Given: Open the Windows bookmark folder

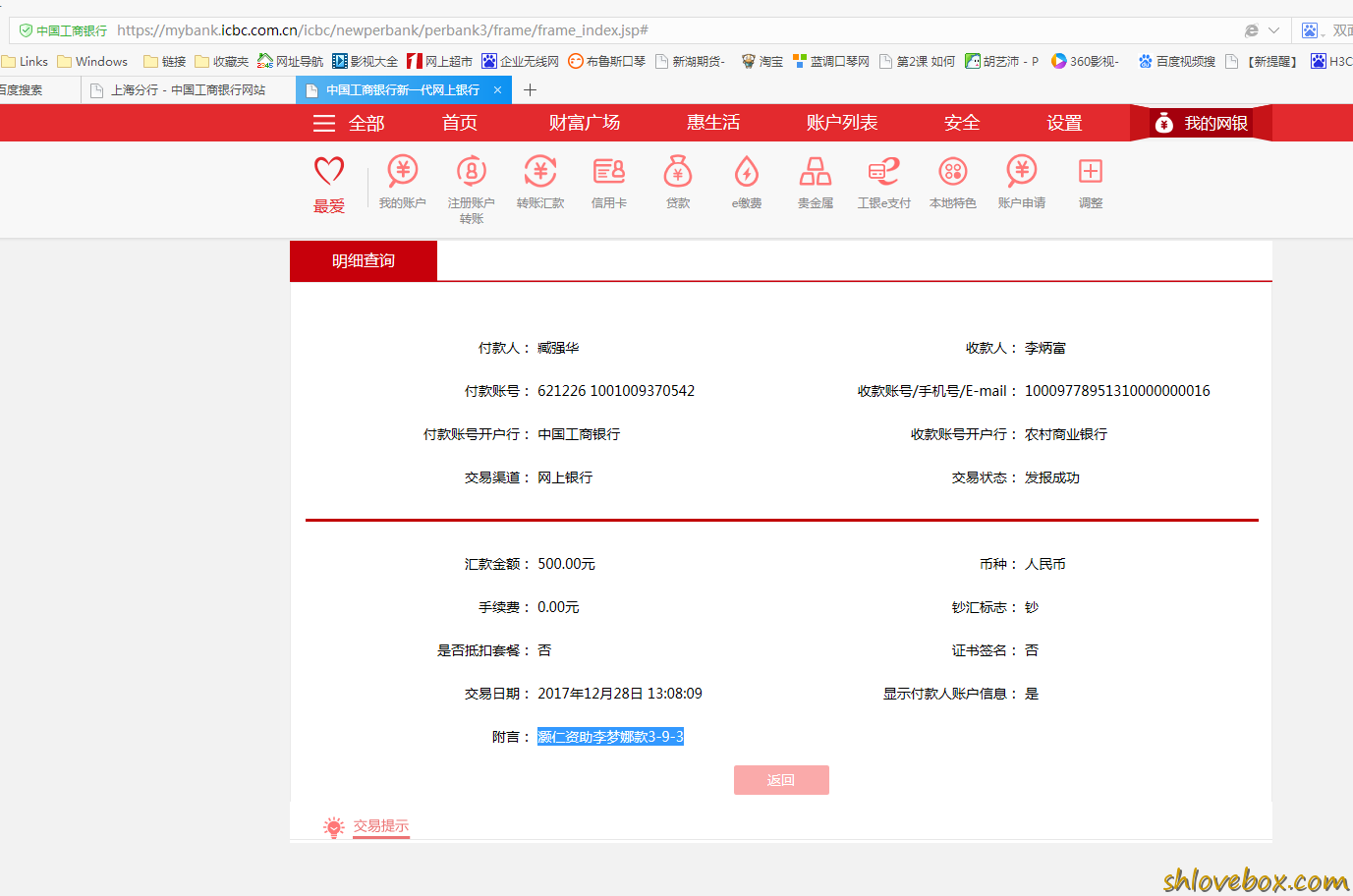Looking at the screenshot, I should coord(93,61).
